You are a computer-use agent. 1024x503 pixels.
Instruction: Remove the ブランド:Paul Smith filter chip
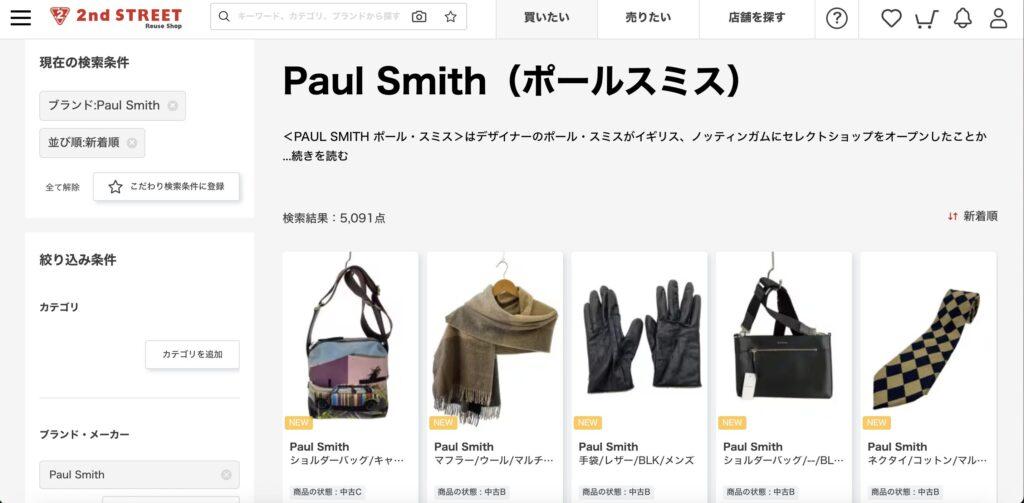[x=172, y=106]
